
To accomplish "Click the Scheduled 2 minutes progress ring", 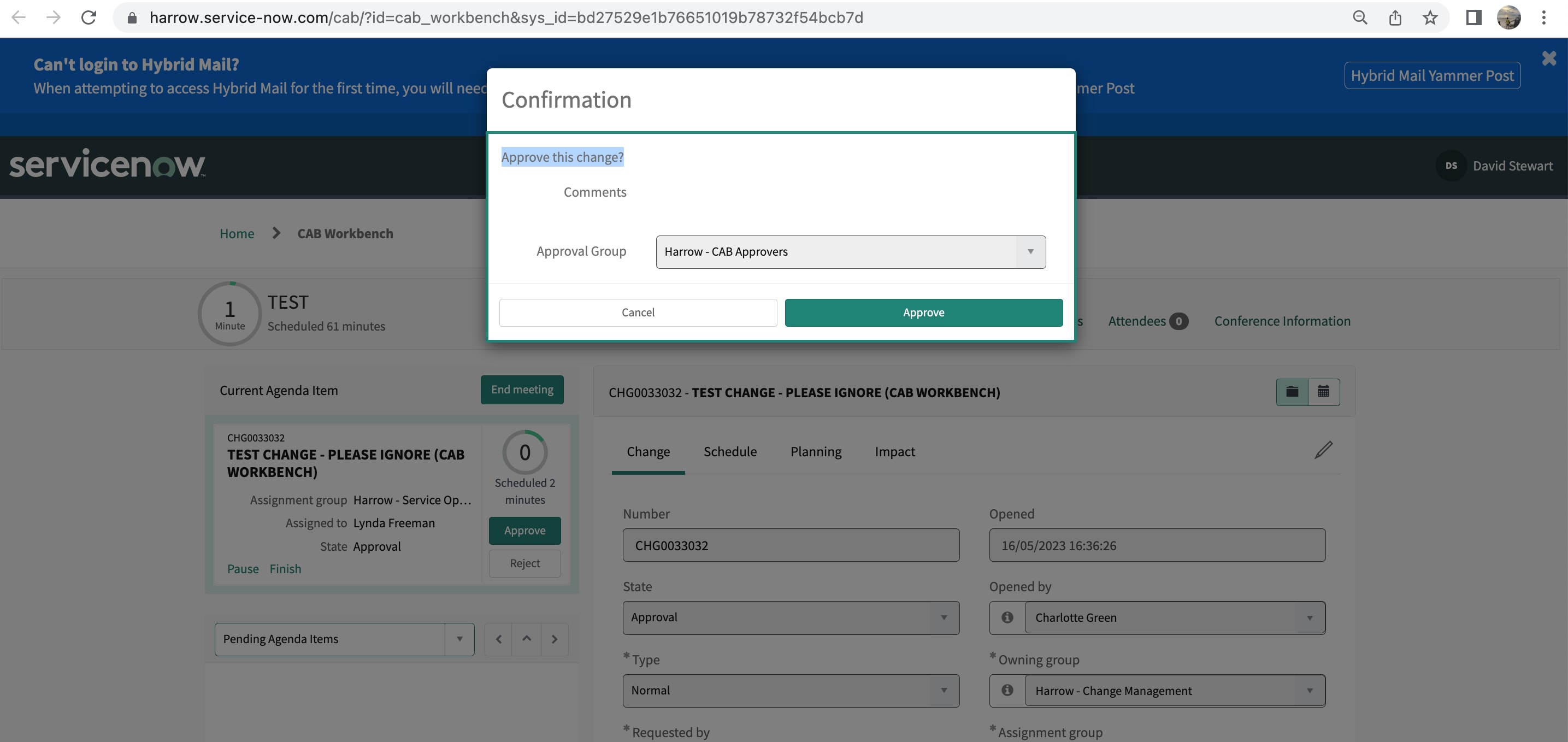I will [524, 452].
